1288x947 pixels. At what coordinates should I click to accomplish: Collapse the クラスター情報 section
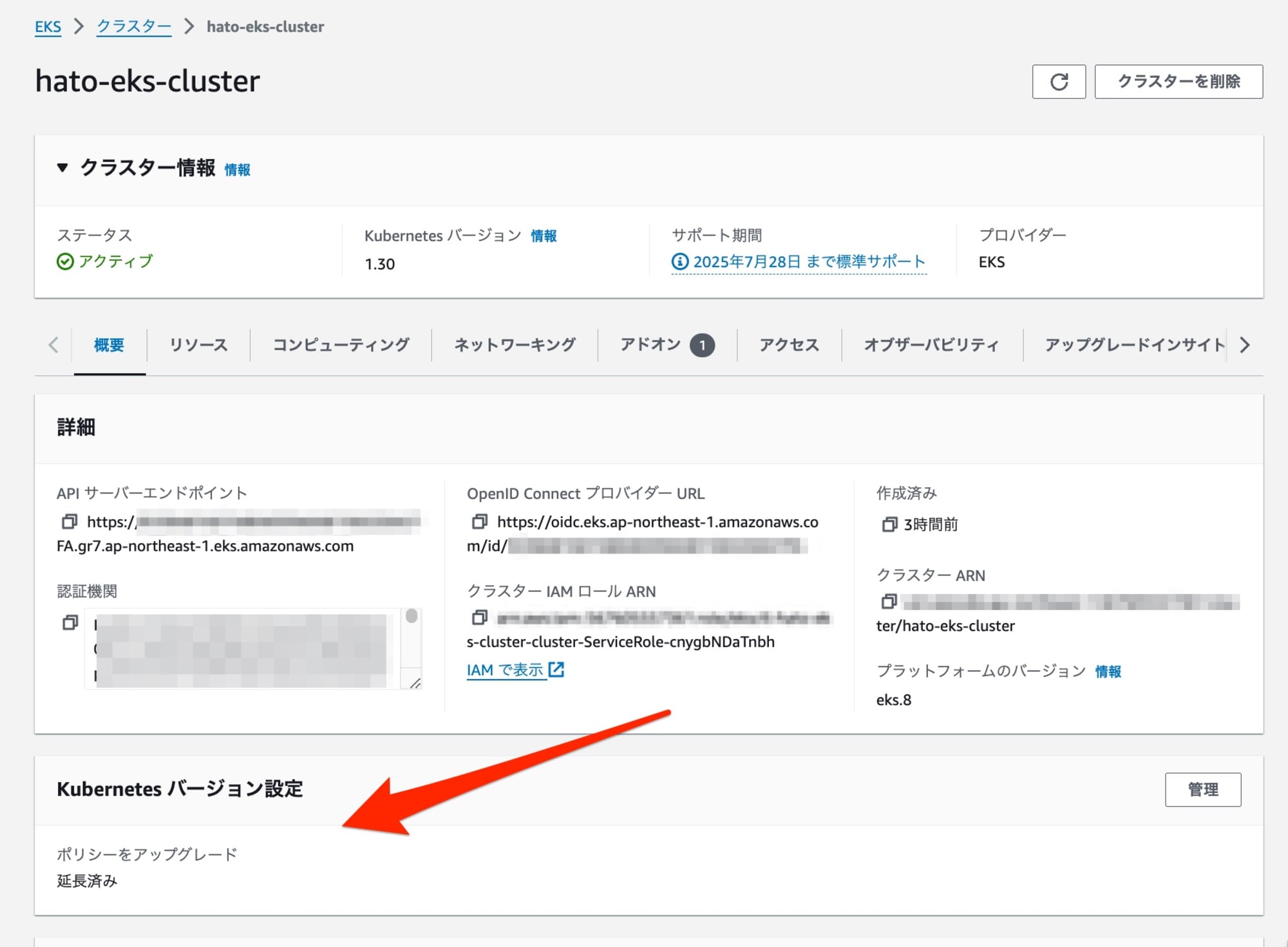pyautogui.click(x=62, y=168)
